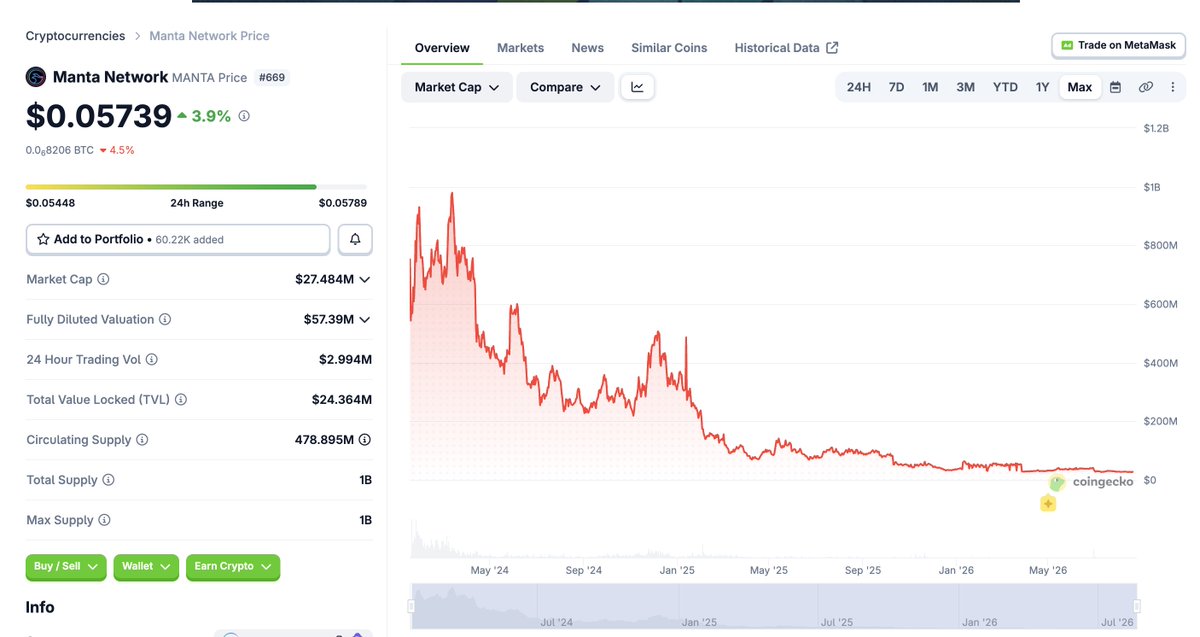Click the Total Supply info icon
Viewport: 1200px width, 637px height.
point(108,480)
